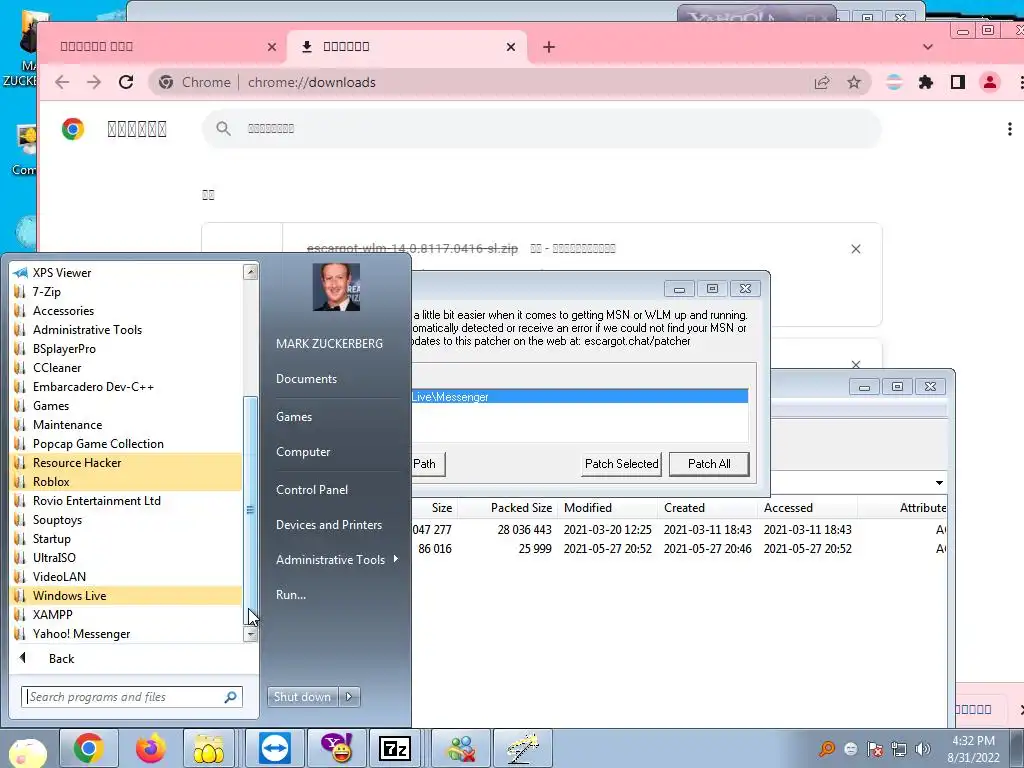Open the patcher tool taskbar icon
The width and height of the screenshot is (1024, 768).
coord(523,748)
